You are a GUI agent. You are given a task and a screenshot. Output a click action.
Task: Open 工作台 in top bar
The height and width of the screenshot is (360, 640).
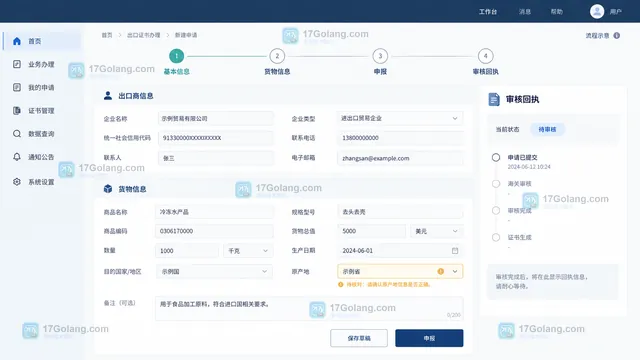[x=488, y=12]
